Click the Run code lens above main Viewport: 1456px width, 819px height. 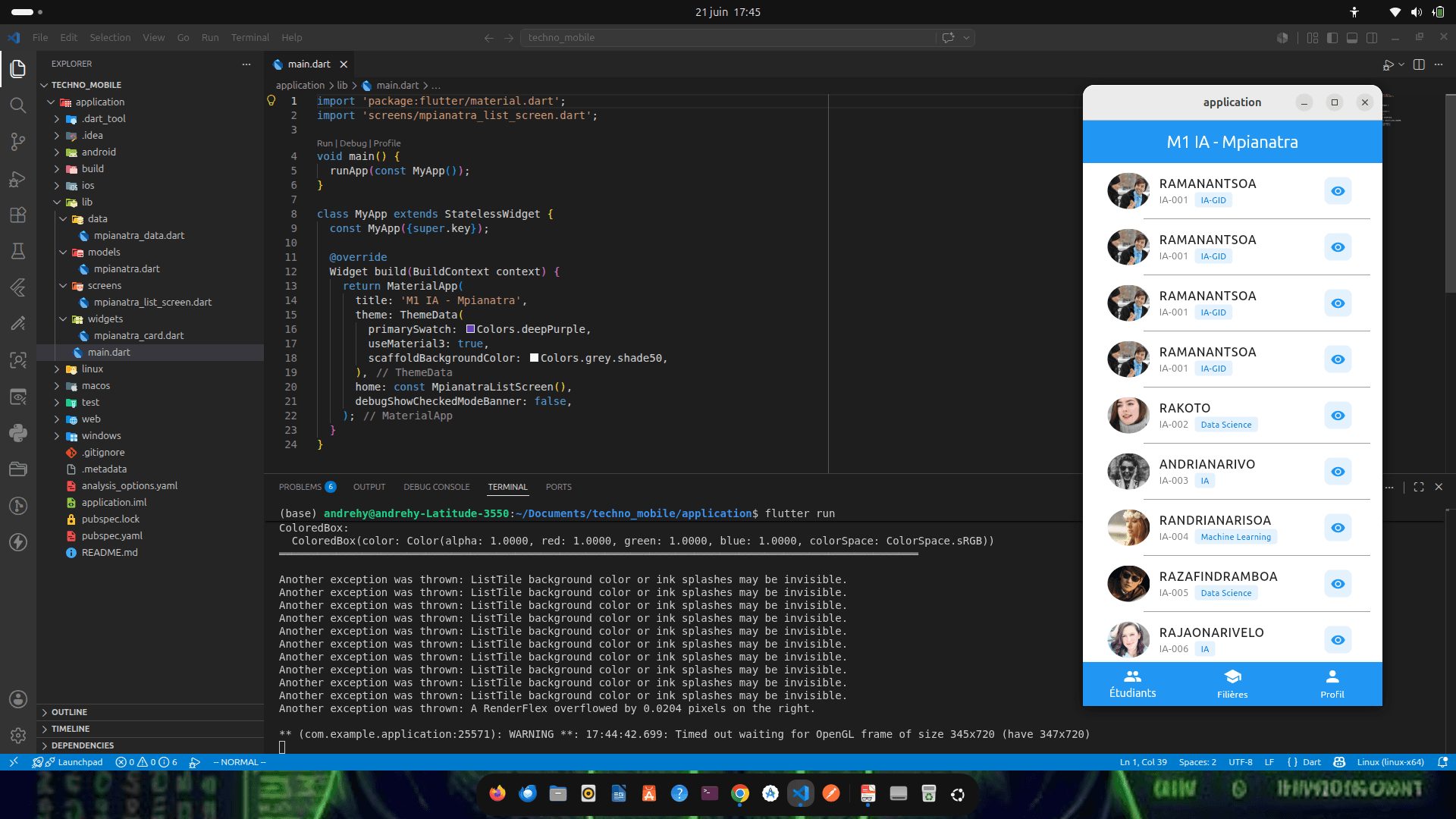pos(325,143)
